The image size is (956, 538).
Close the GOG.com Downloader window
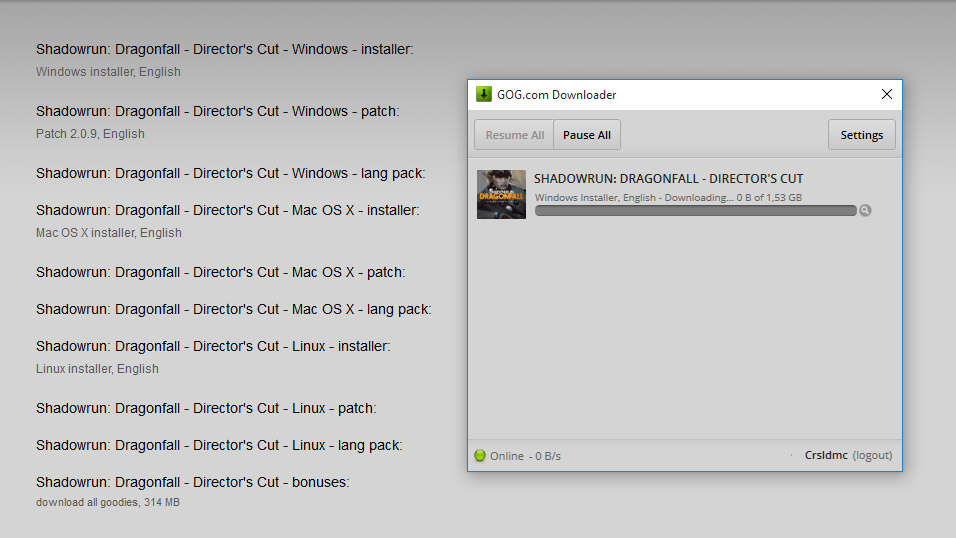(x=886, y=94)
